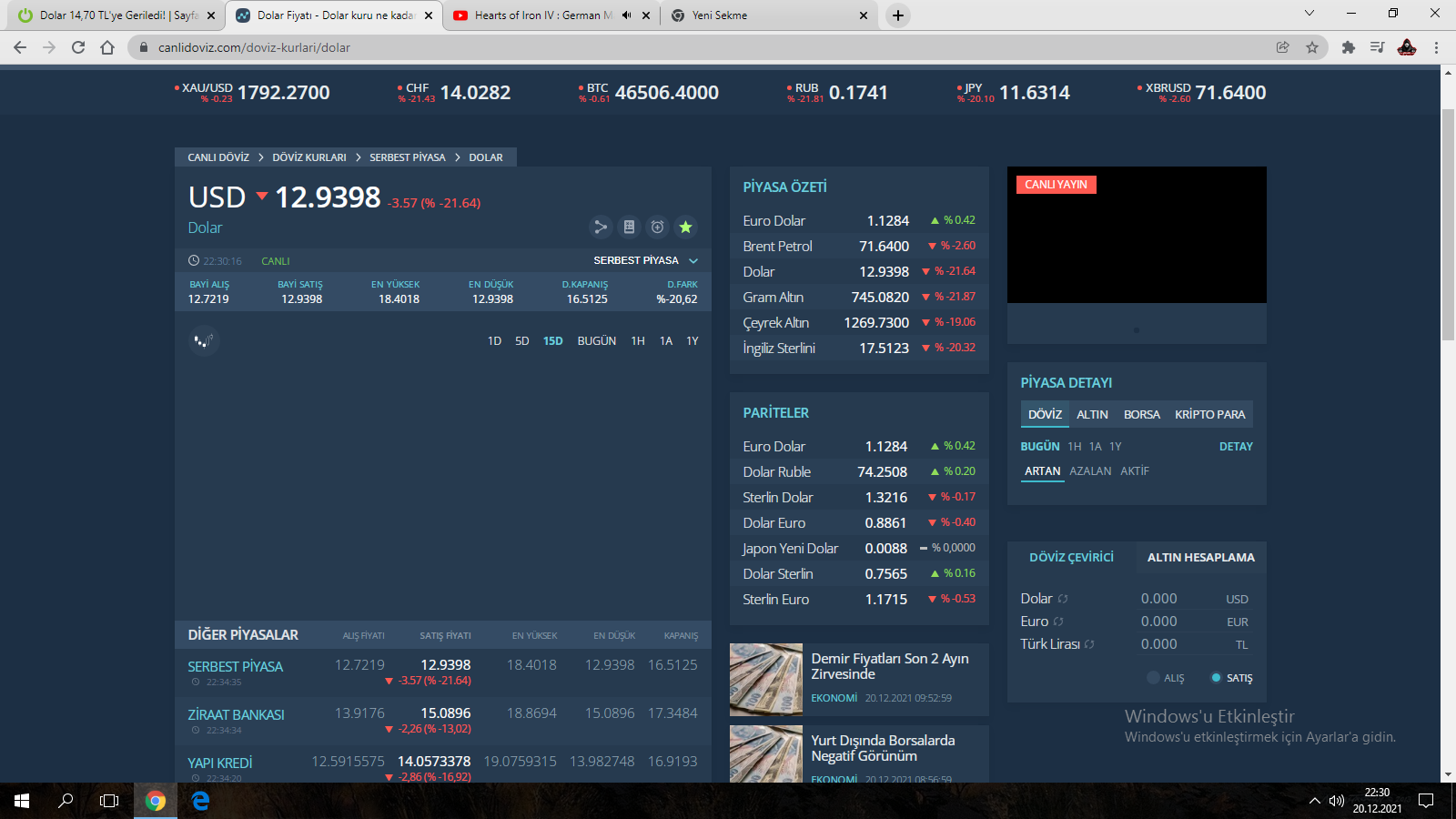Share the USD rate using the share icon
1456x819 pixels.
[601, 227]
